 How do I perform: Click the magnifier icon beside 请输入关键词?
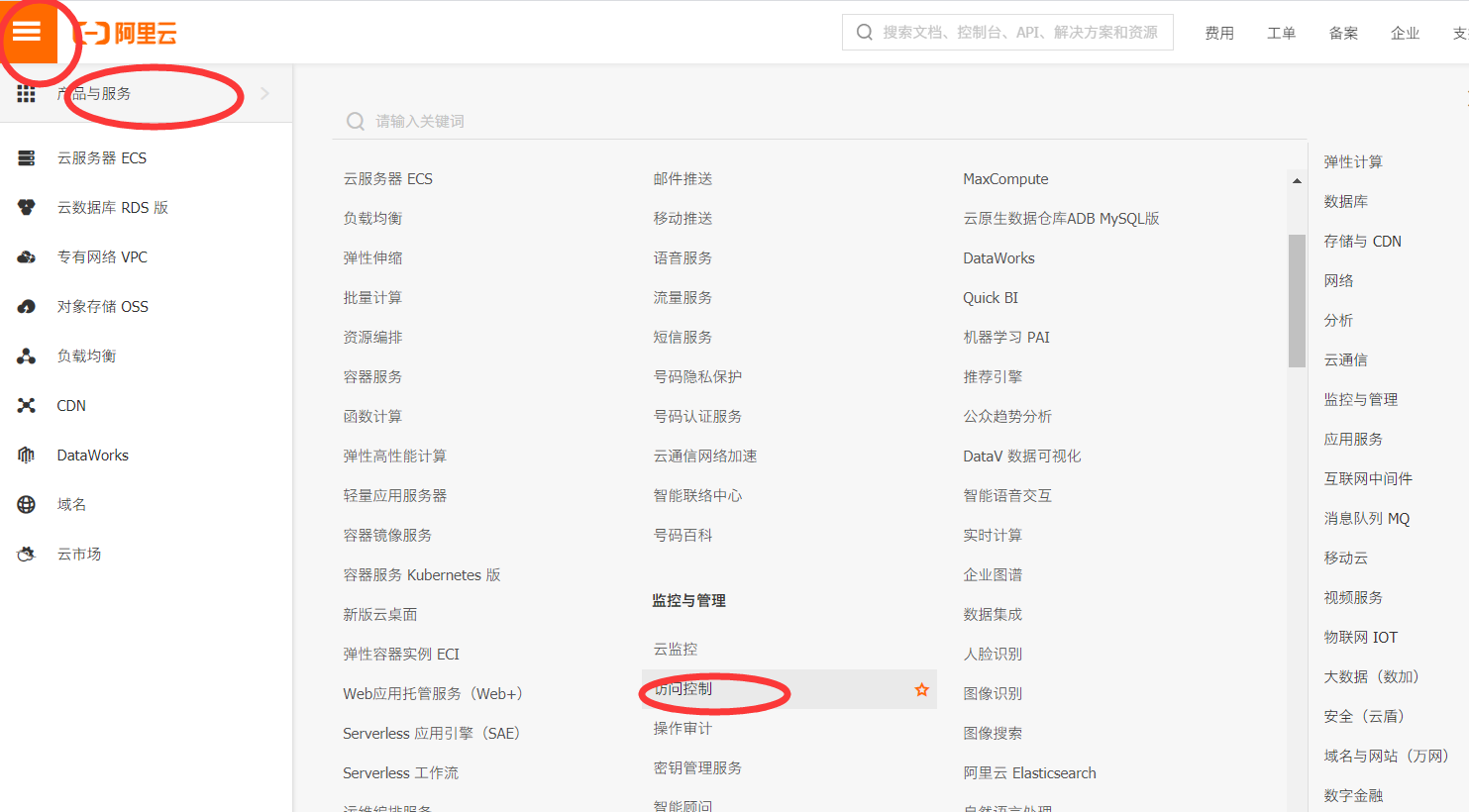tap(356, 122)
